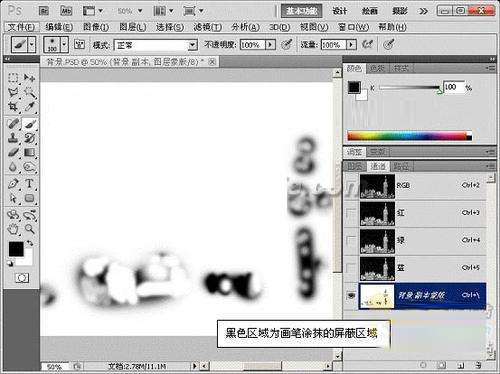Viewport: 500px width, 374px height.
Task: Toggle Quick Mask mode in toolbox
Action: tap(22, 278)
